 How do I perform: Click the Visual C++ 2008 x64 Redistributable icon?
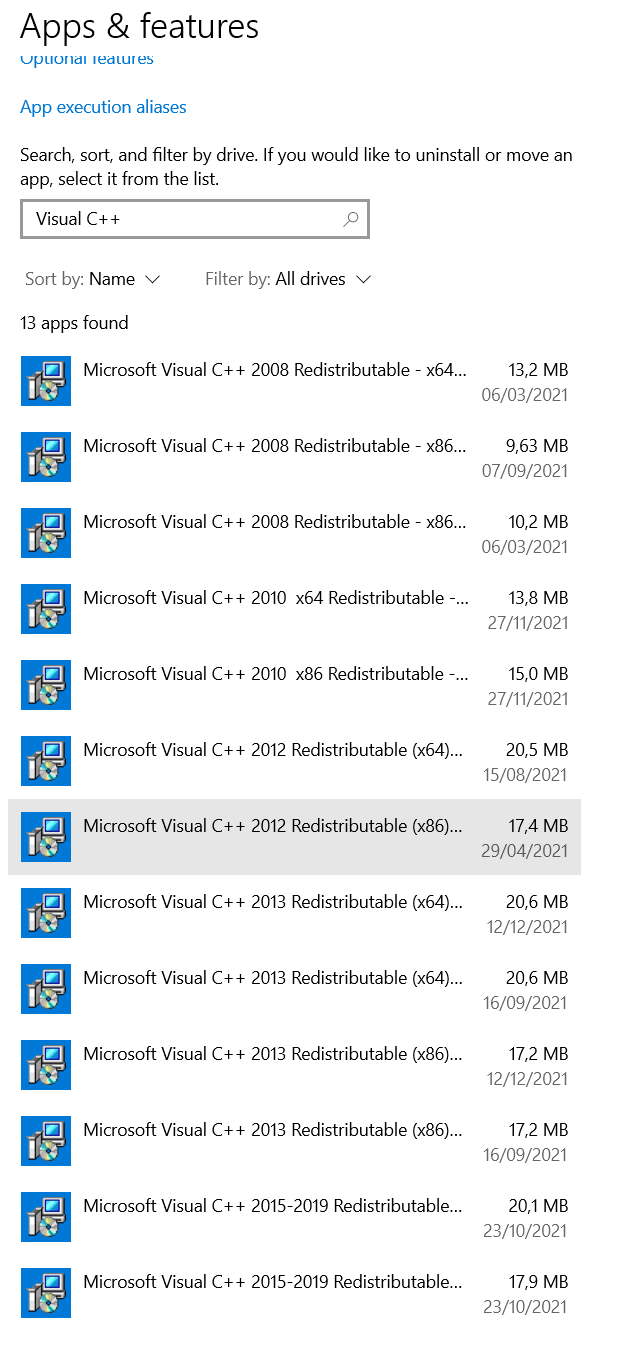pos(46,381)
